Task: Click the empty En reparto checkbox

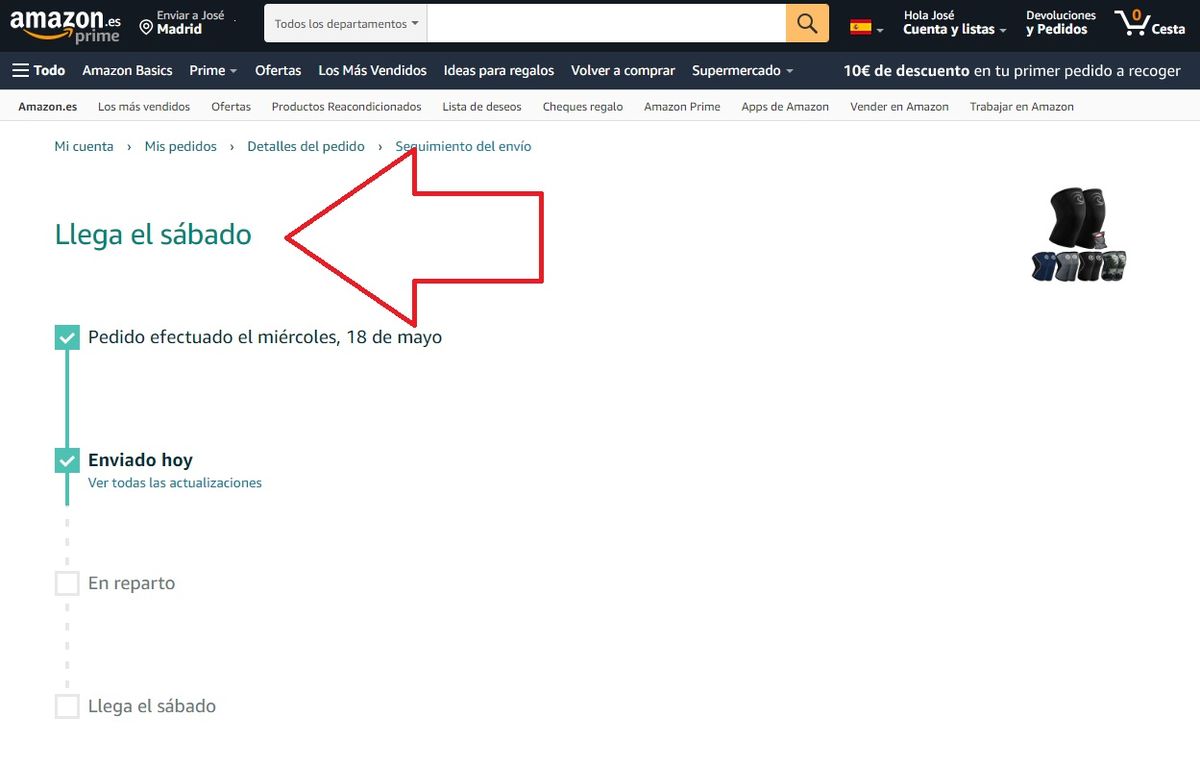Action: (66, 583)
